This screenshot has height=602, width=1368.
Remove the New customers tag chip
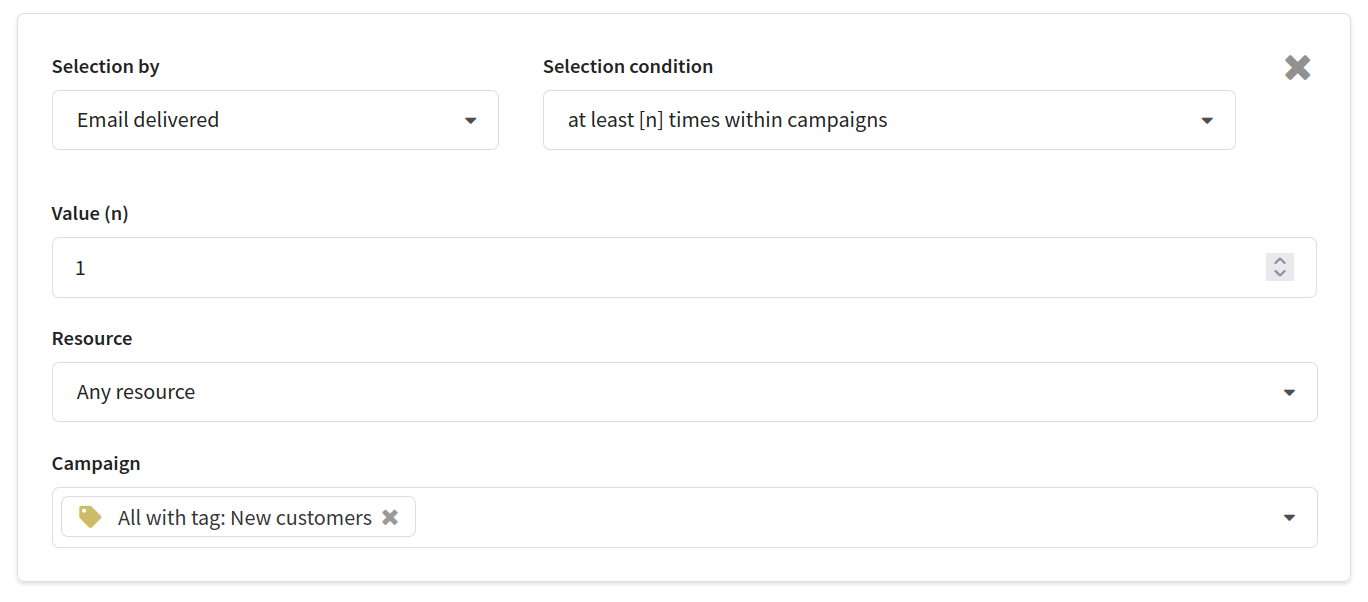pyautogui.click(x=390, y=517)
